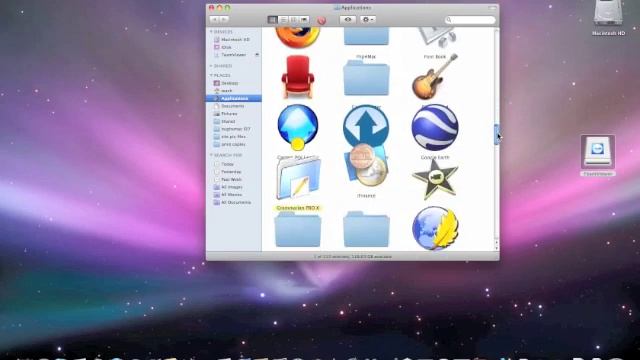640x360 pixels.
Task: Collapse the Devices sidebar section
Action: coord(211,32)
